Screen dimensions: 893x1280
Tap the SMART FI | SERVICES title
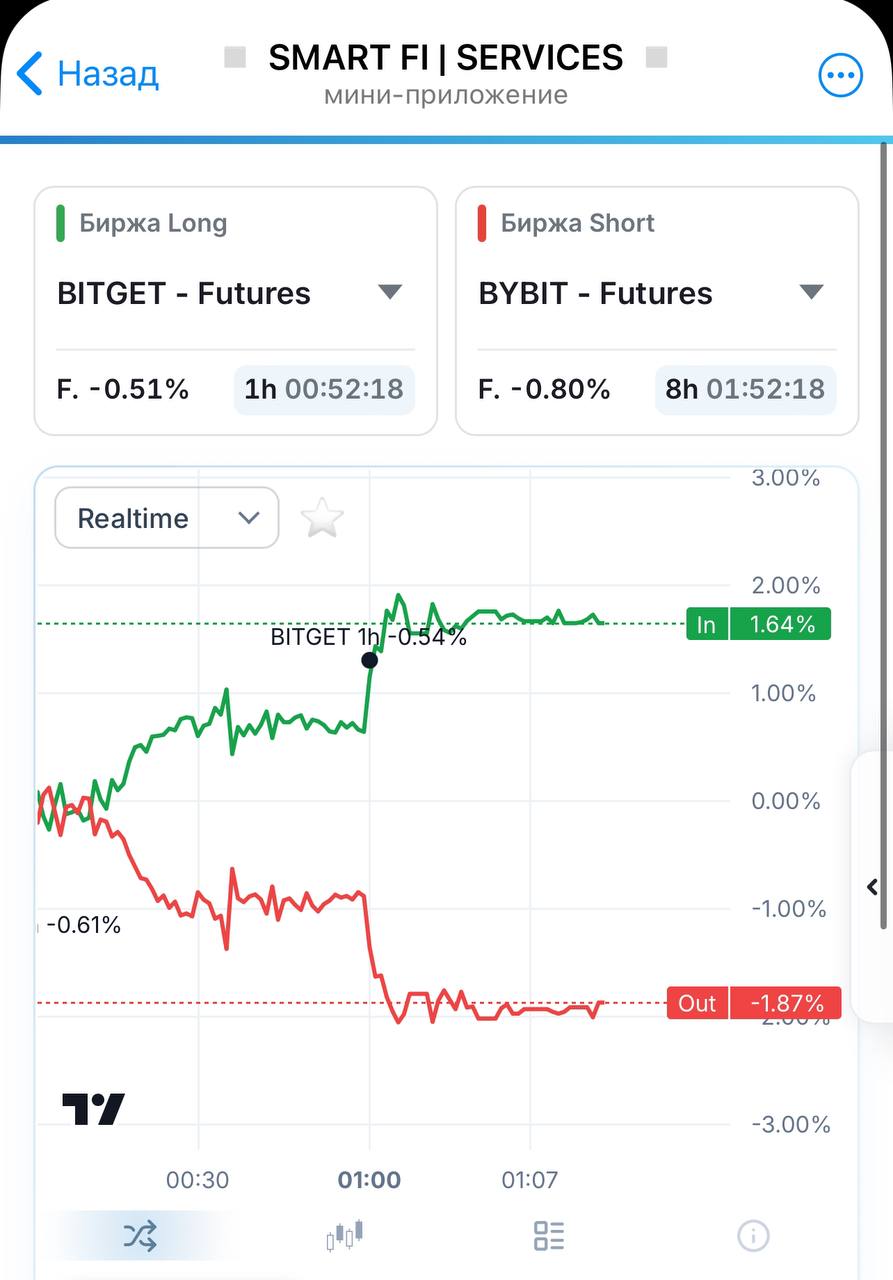pos(446,58)
